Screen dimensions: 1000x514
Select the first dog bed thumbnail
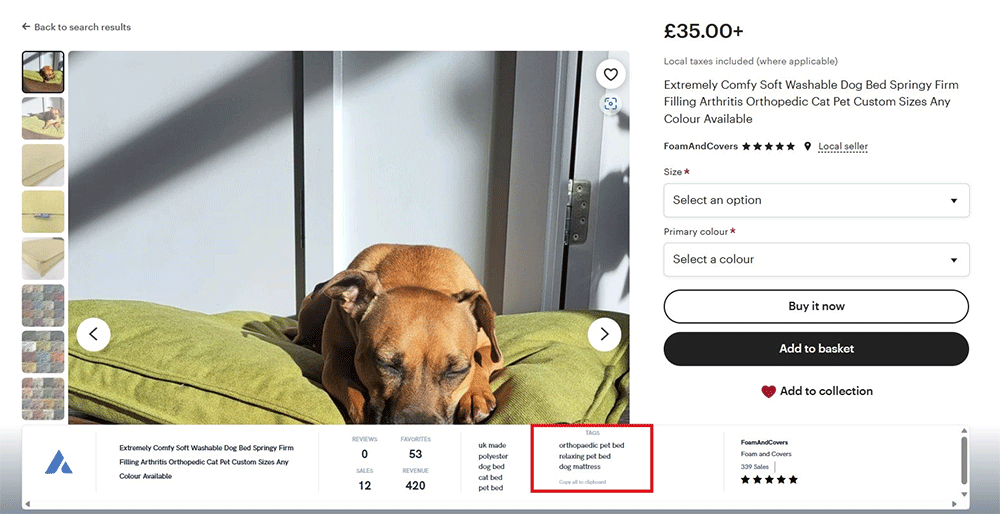pyautogui.click(x=43, y=72)
